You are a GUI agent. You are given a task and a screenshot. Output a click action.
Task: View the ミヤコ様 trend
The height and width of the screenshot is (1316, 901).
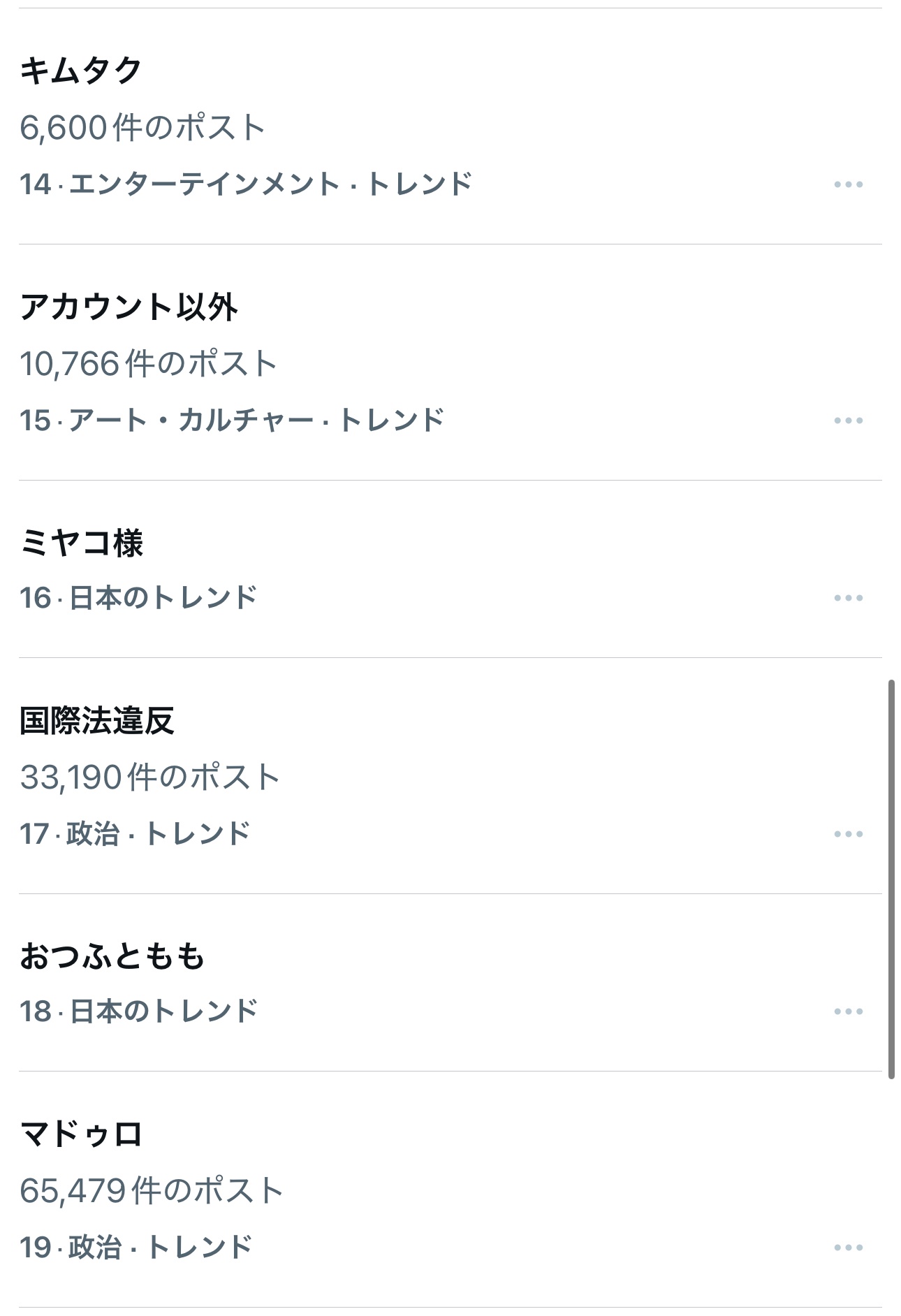click(x=81, y=543)
